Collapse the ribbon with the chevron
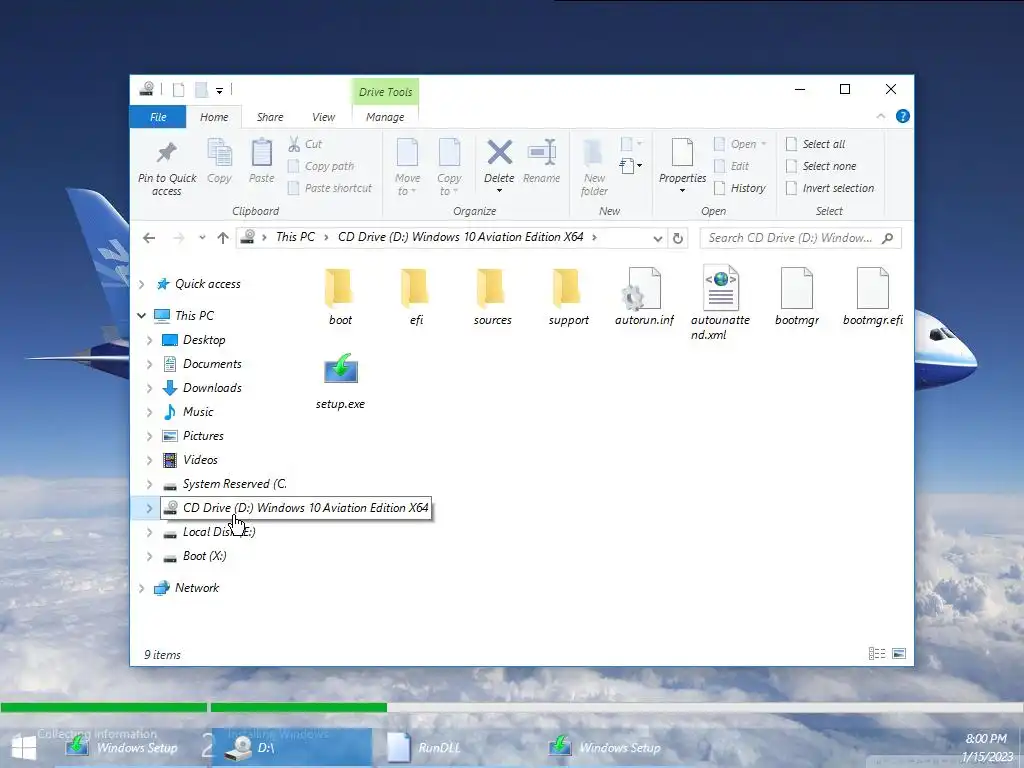Viewport: 1024px width, 768px height. coord(880,116)
